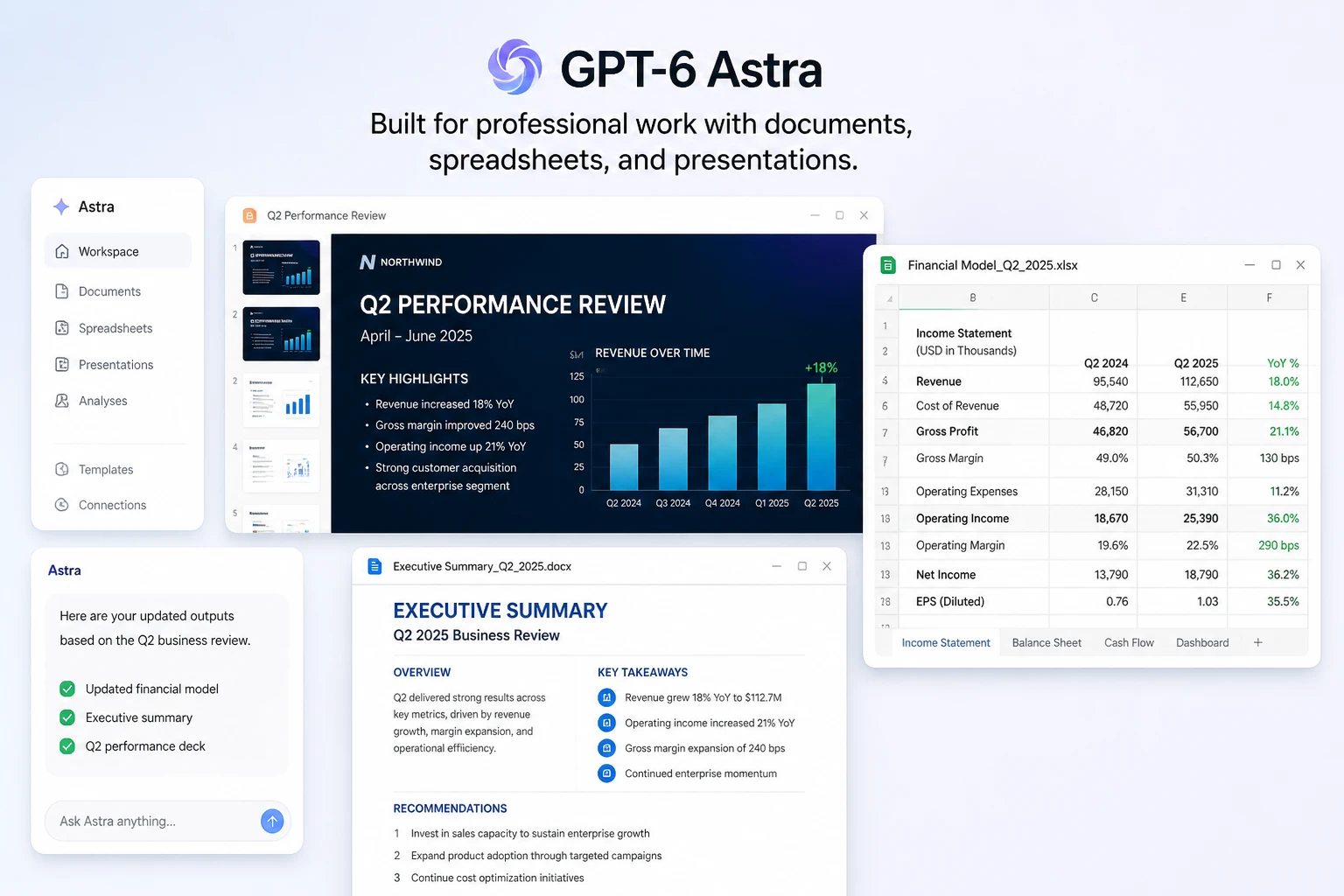The width and height of the screenshot is (1344, 896).
Task: Click Operating Margin 290 bps cell
Action: [x=1268, y=545]
